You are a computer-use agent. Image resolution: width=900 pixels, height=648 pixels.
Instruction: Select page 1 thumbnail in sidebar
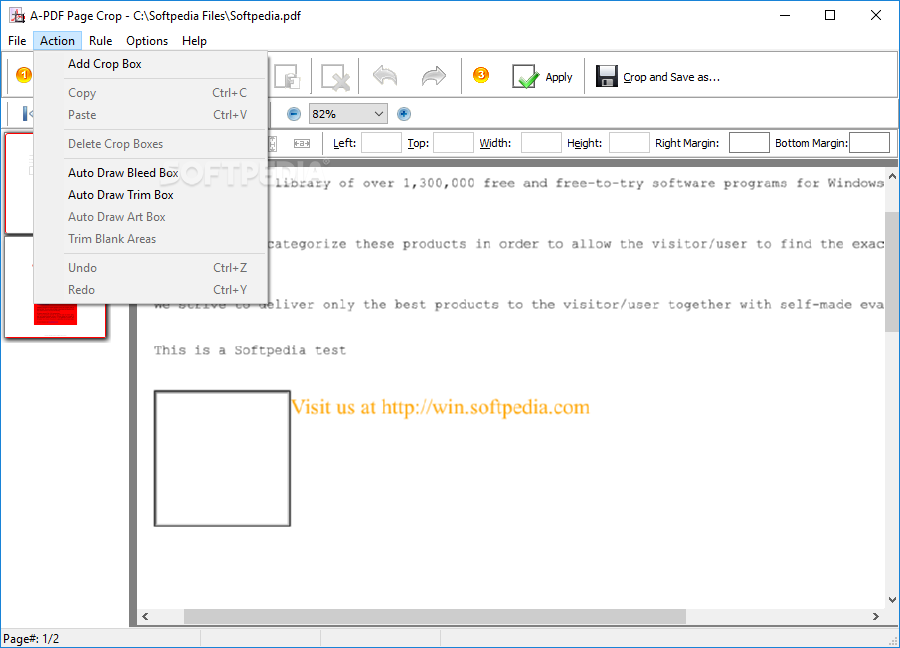[19, 184]
